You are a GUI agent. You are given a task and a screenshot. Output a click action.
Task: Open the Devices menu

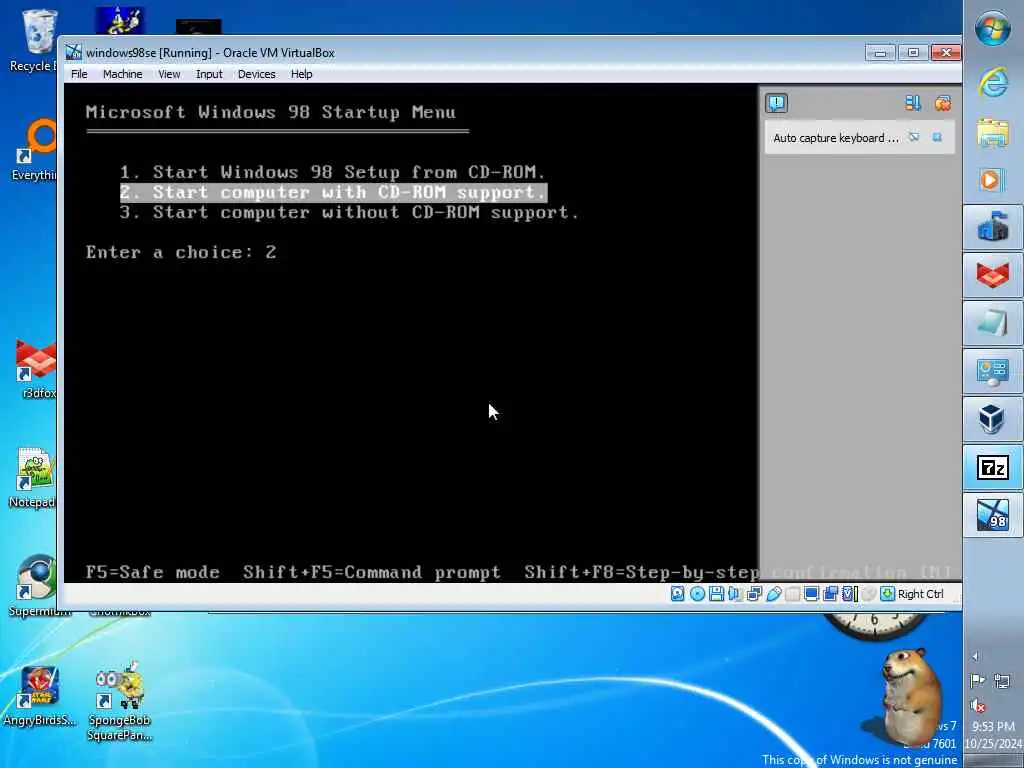(256, 74)
